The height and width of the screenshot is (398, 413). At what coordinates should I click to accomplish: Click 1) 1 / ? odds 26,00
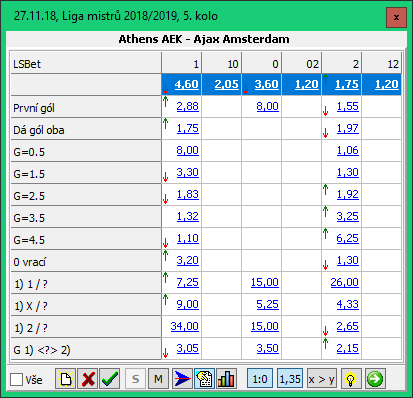click(x=345, y=282)
